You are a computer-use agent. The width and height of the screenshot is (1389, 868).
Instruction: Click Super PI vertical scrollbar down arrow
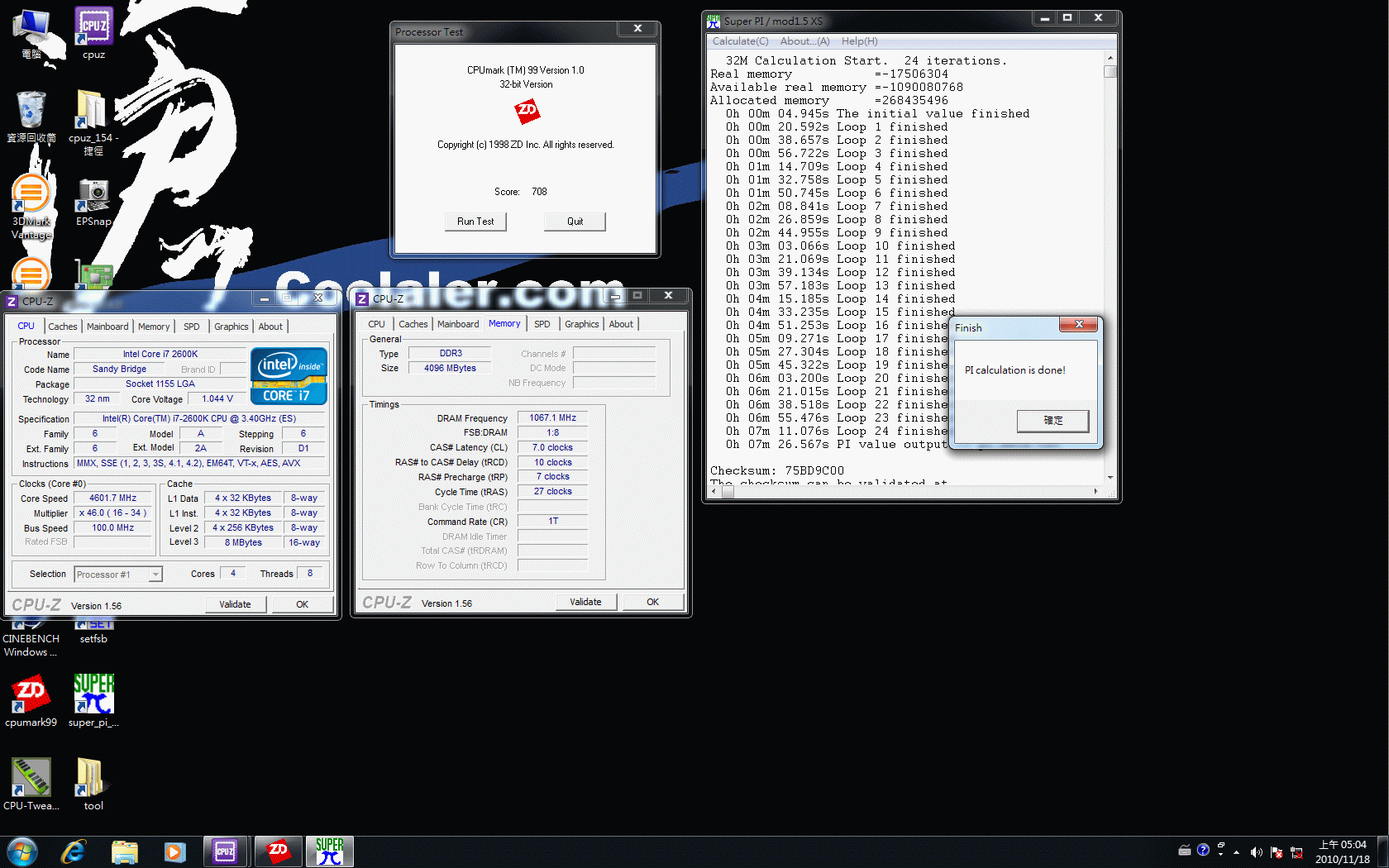pos(1110,477)
